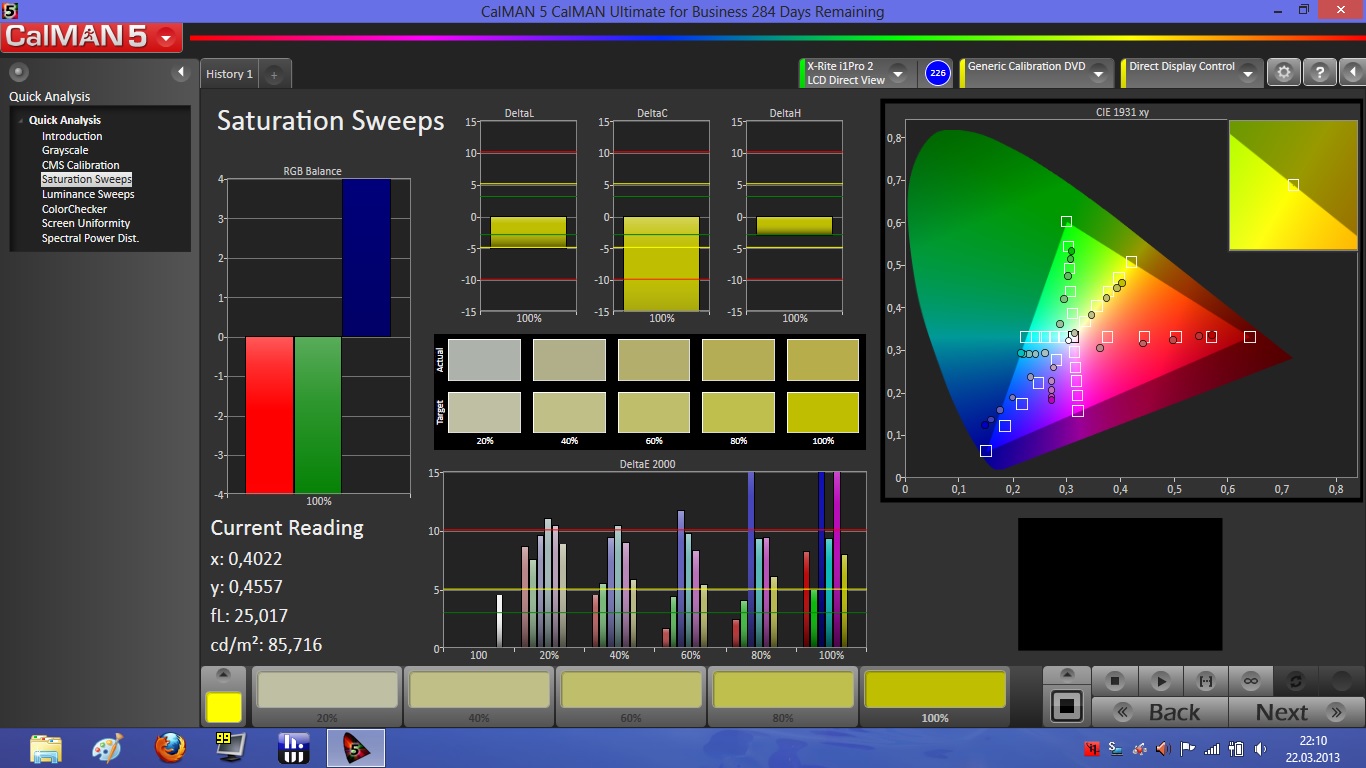This screenshot has height=768, width=1366.
Task: Collapse the left Quick Analysis sidebar
Action: [x=181, y=72]
